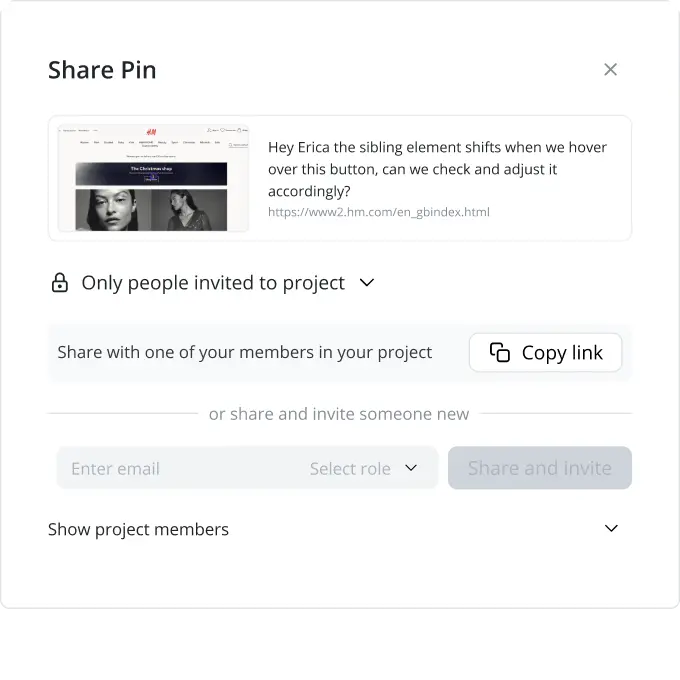
Task: Click the Copy link button label
Action: (x=562, y=353)
